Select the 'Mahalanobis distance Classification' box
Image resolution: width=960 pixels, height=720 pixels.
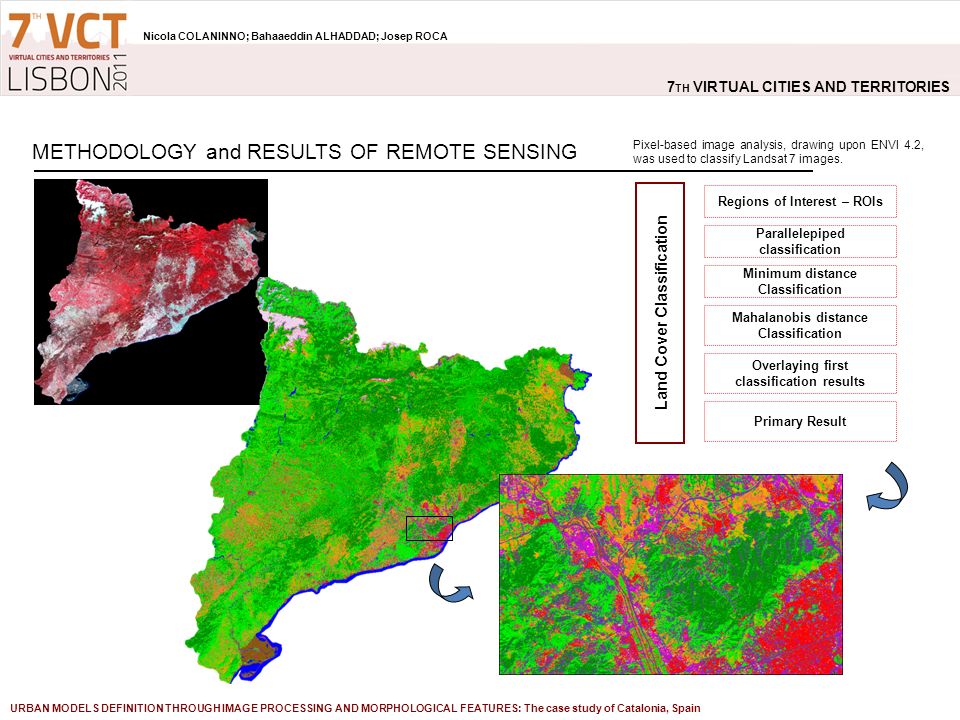[x=800, y=326]
